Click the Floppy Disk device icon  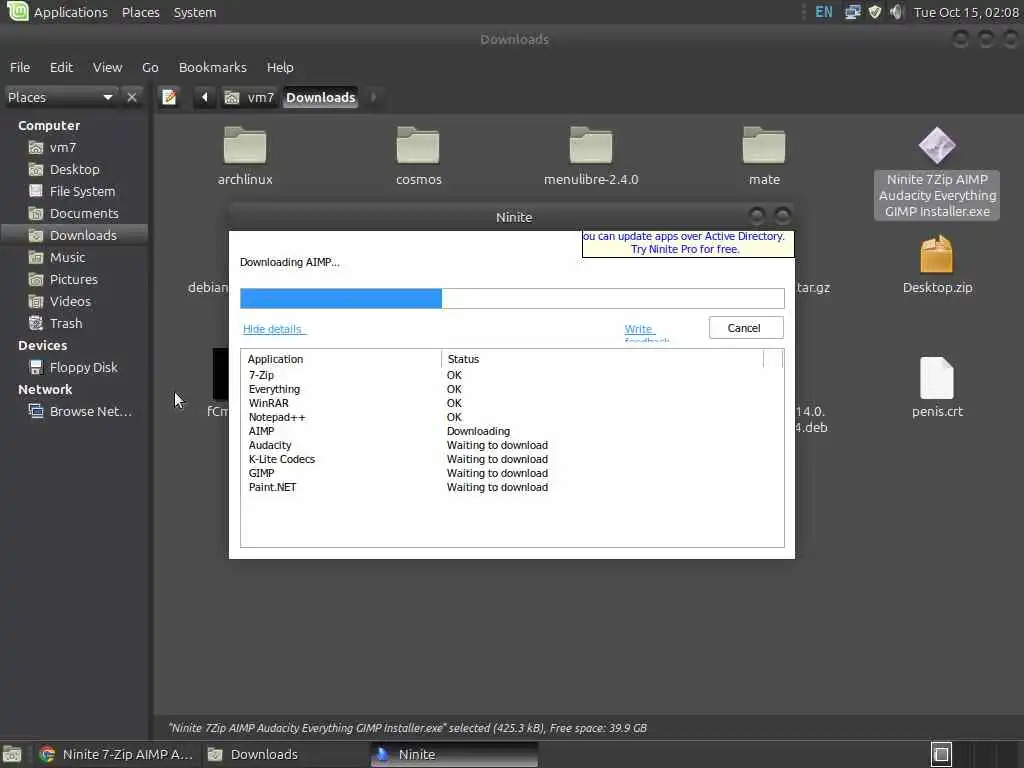click(36, 368)
